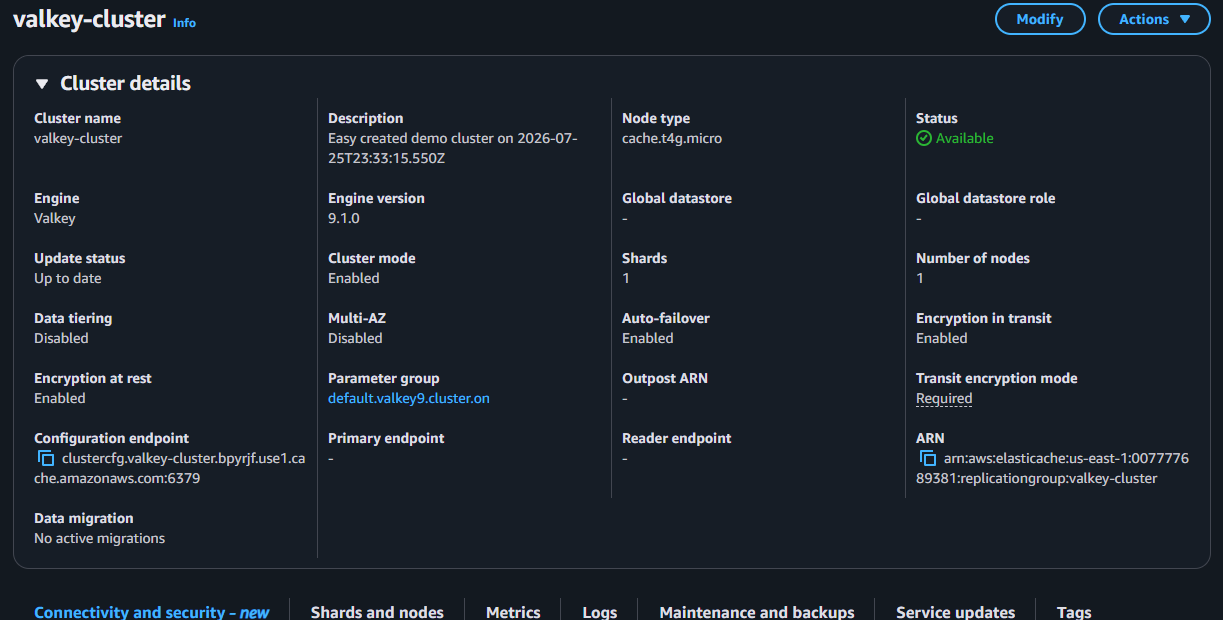Viewport: 1223px width, 620px height.
Task: Click the 'Easy created demo cluster' description text
Action: point(453,148)
